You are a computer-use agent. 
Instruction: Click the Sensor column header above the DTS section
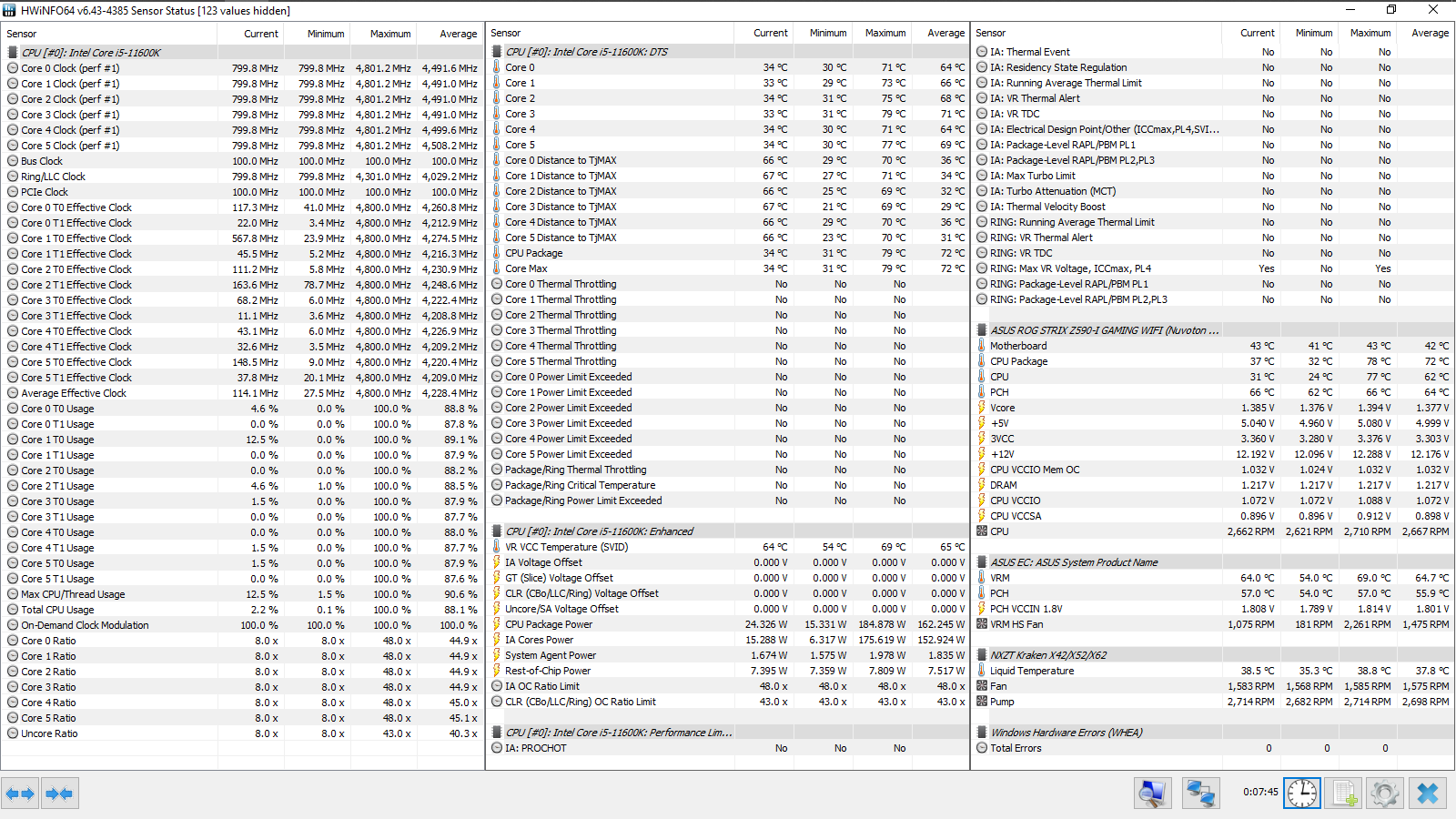point(611,33)
